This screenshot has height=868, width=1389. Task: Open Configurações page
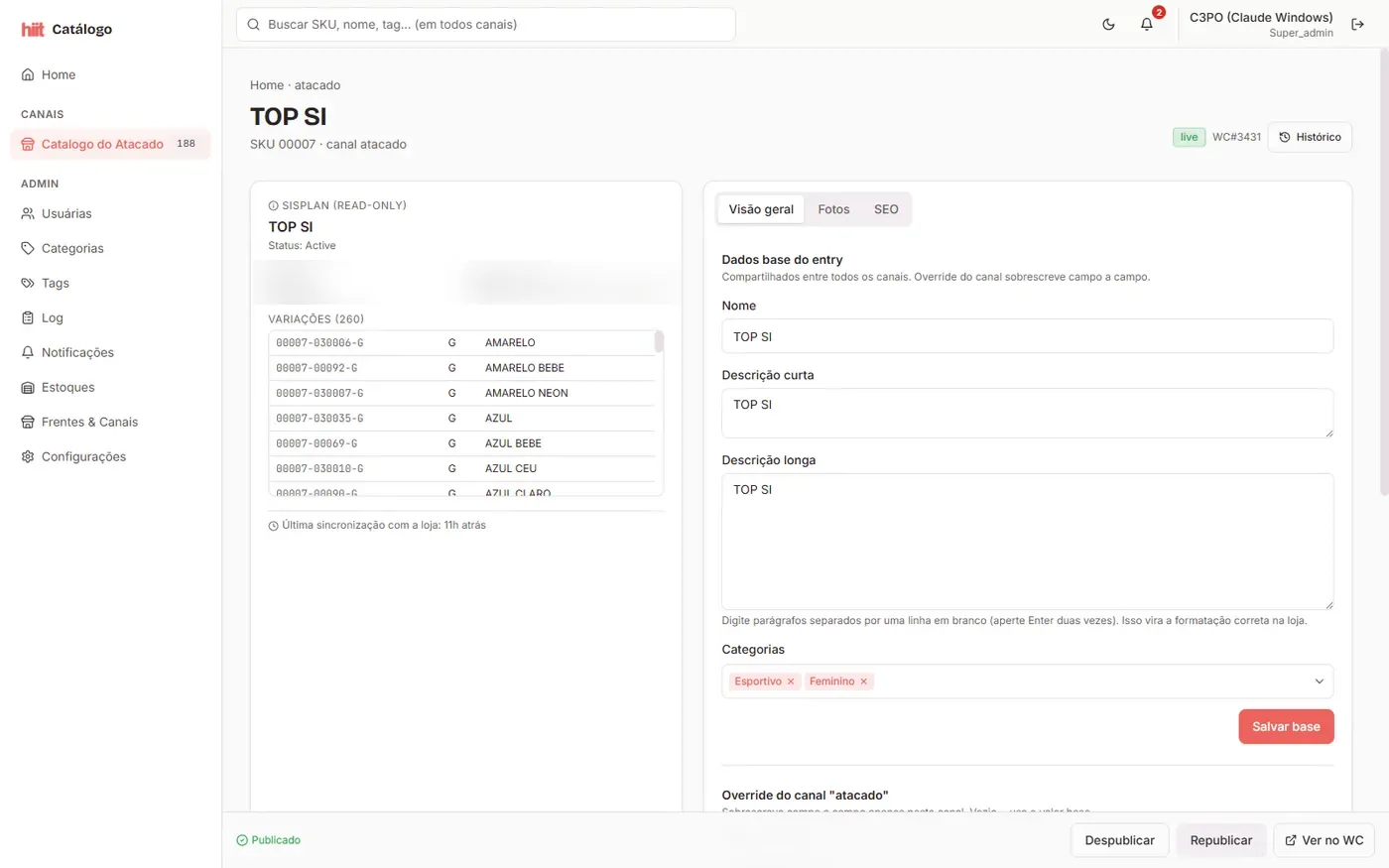(x=110, y=456)
